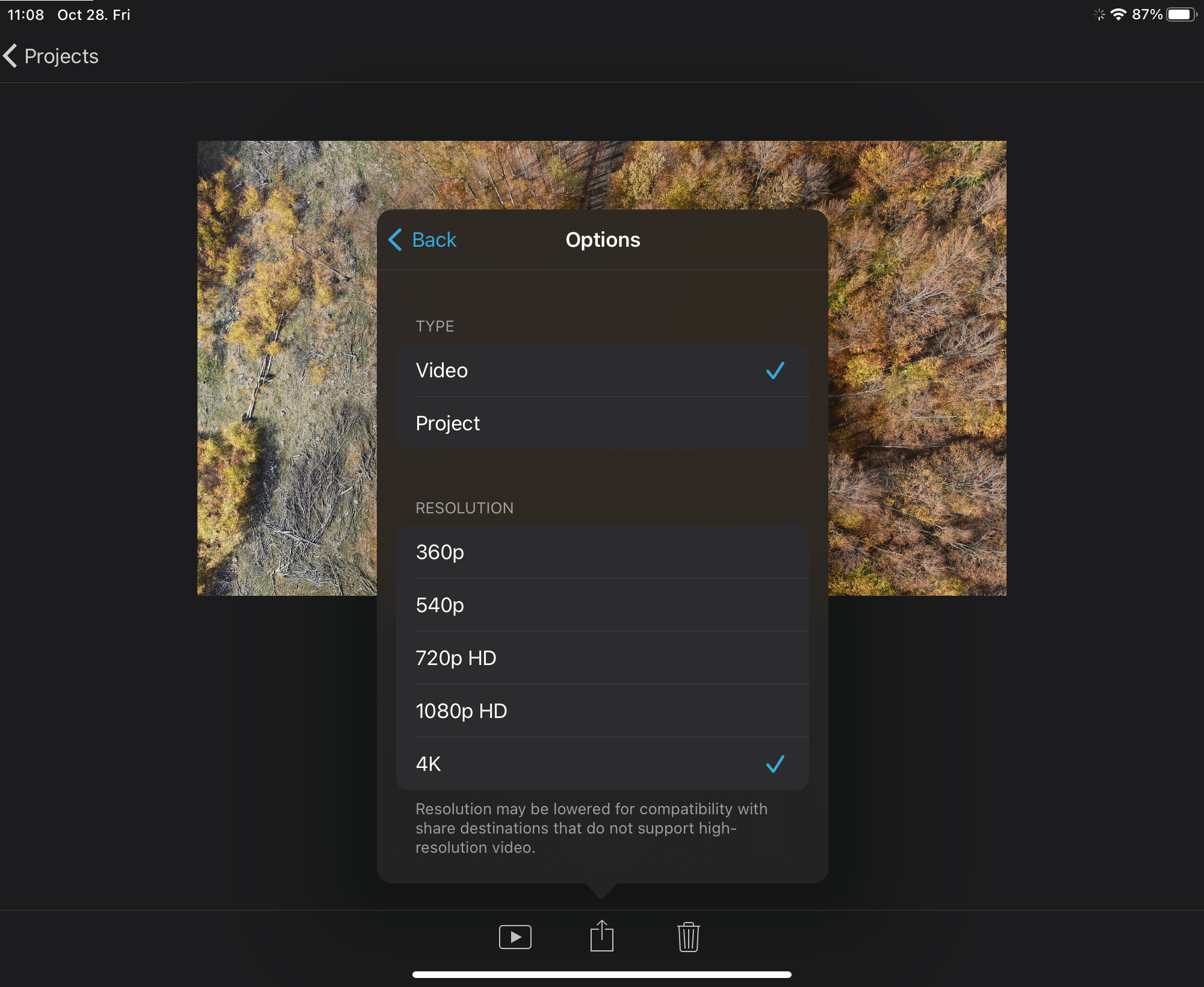Open the share export icon
This screenshot has height=987, width=1204.
click(602, 936)
